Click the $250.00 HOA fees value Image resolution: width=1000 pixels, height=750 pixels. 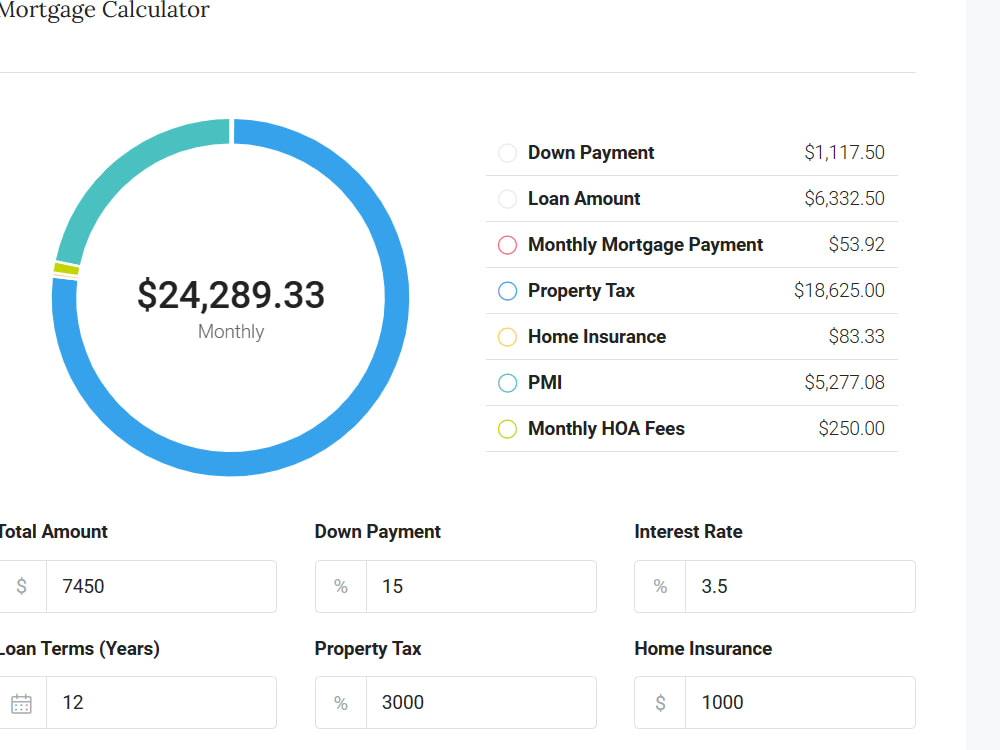tap(851, 428)
